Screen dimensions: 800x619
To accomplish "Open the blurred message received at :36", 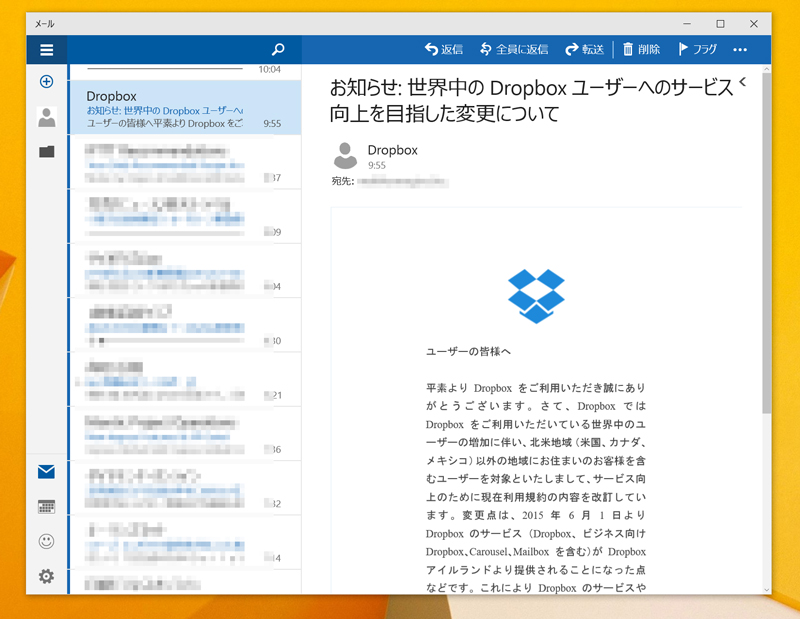I will click(x=185, y=434).
